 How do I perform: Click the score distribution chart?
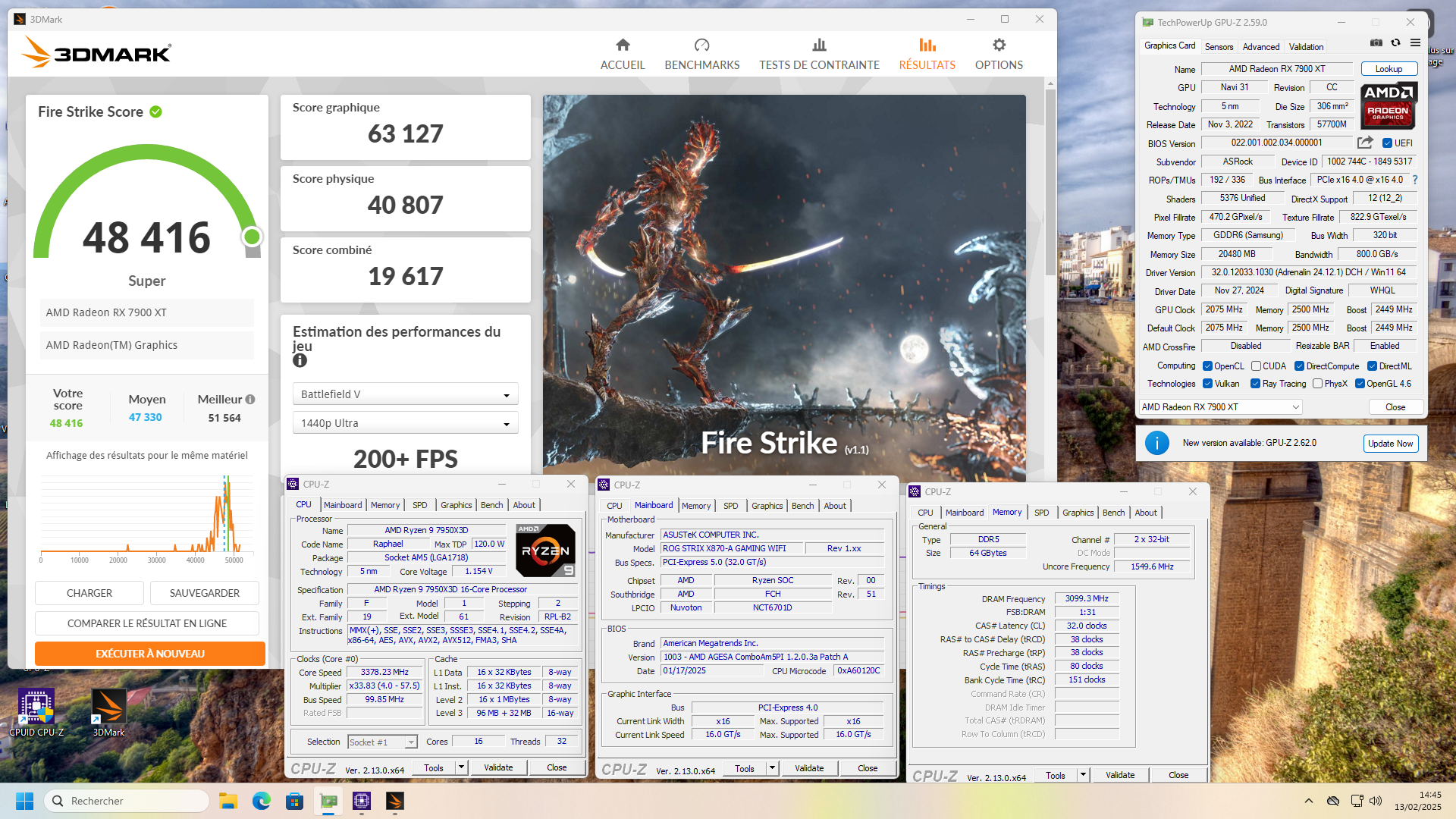click(x=147, y=518)
